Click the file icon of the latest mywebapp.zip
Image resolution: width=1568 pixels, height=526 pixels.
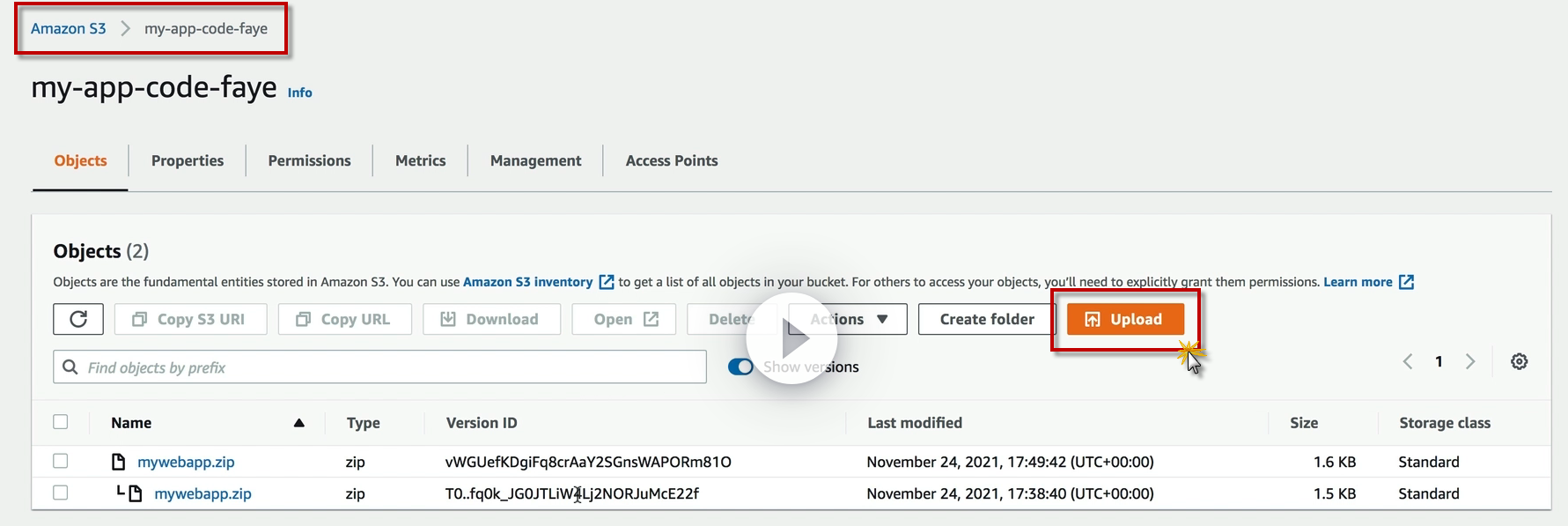tap(119, 462)
